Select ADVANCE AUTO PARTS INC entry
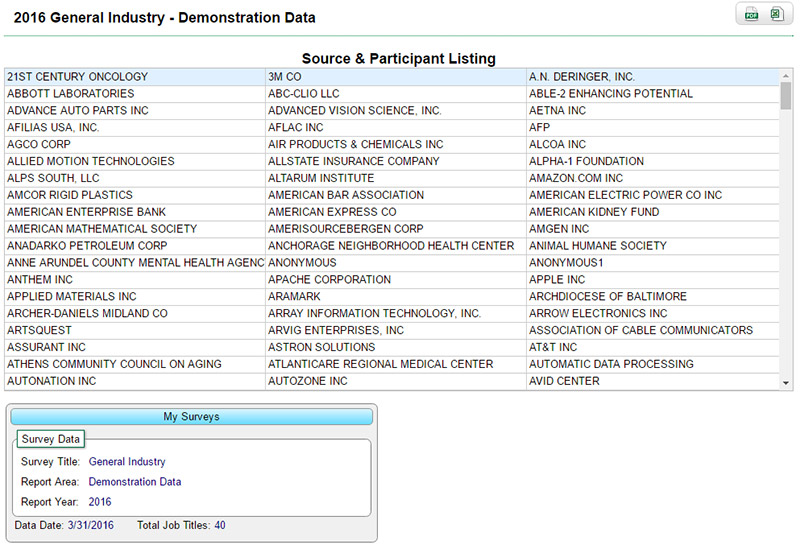 (x=135, y=110)
